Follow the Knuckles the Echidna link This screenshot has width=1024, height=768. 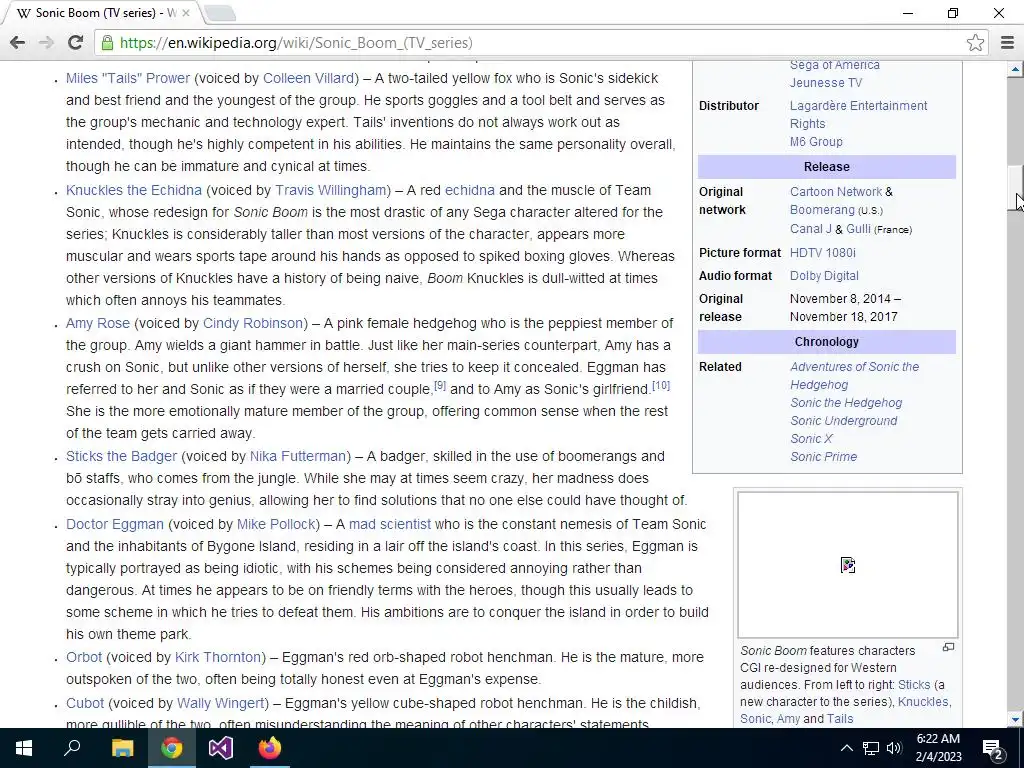[134, 190]
